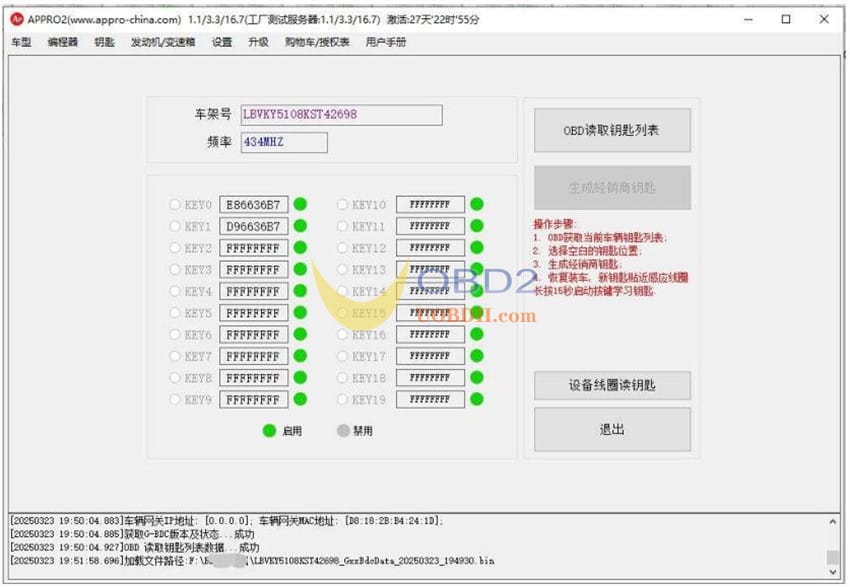
Task: Select the KEY6 radio button
Action: coord(175,334)
